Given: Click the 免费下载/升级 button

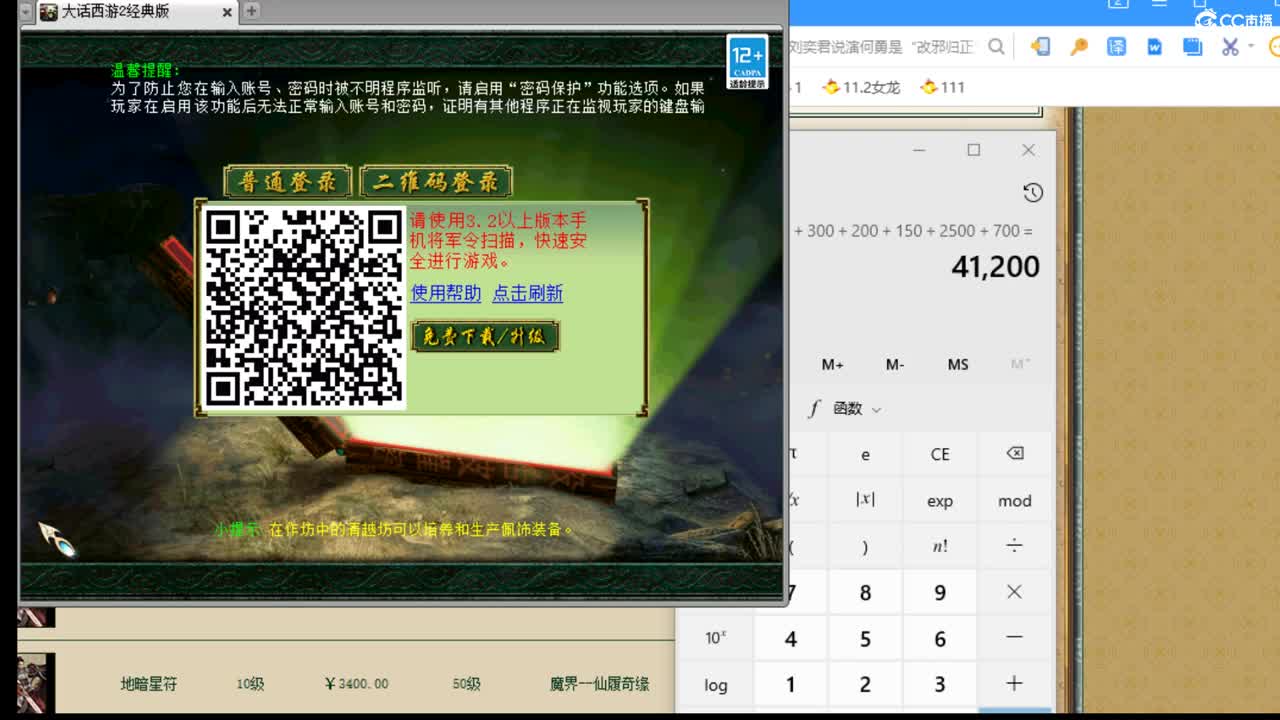Looking at the screenshot, I should point(485,336).
